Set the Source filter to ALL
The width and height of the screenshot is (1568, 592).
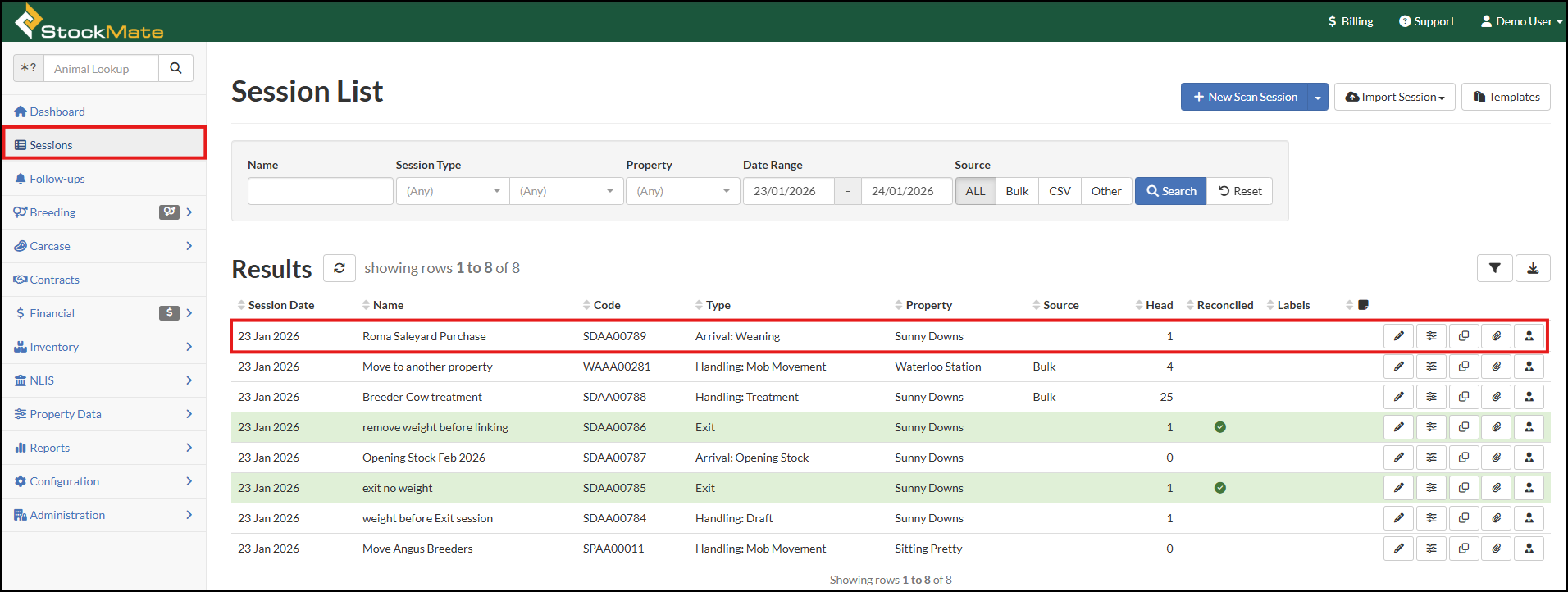975,191
